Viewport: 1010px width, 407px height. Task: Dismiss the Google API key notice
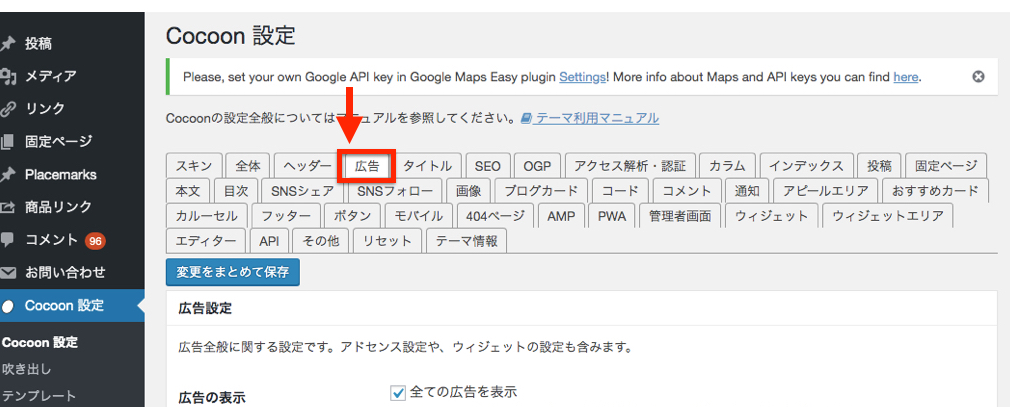tap(978, 77)
